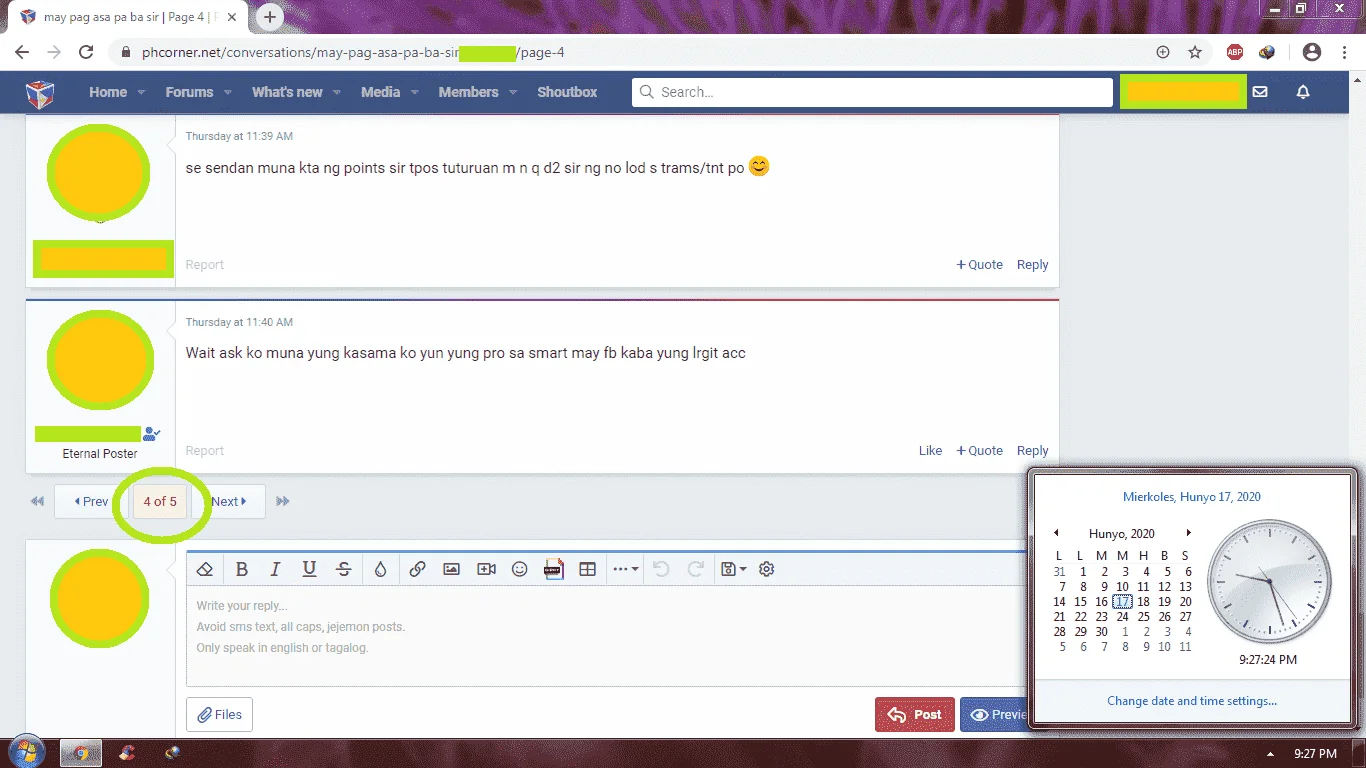Bookmark this page star icon
The height and width of the screenshot is (768, 1366).
click(1194, 52)
